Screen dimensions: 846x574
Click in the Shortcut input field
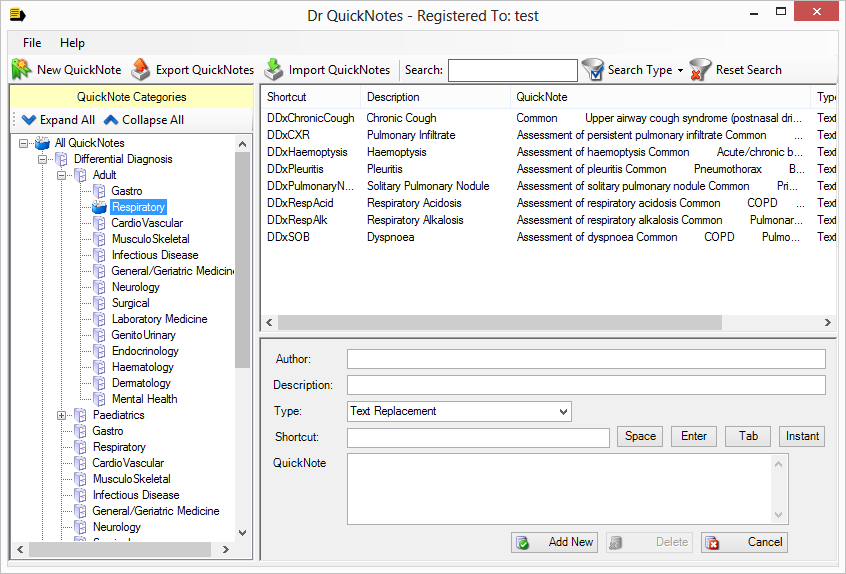click(478, 438)
